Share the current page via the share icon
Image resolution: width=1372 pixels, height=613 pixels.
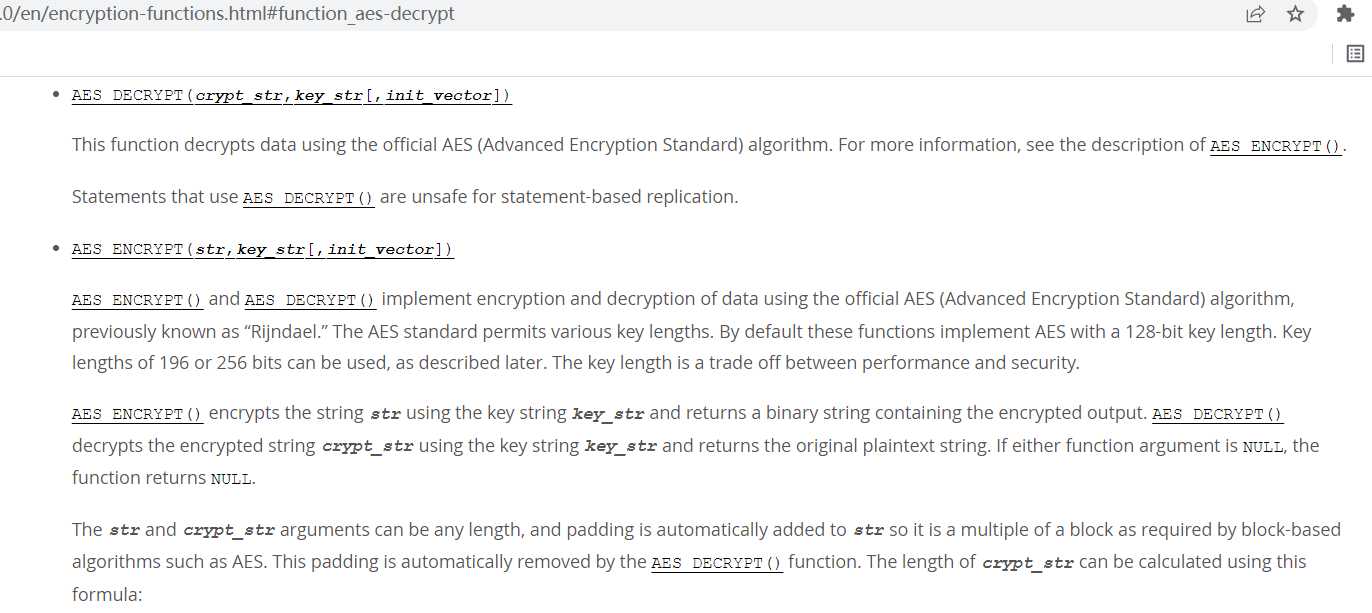pyautogui.click(x=1255, y=14)
